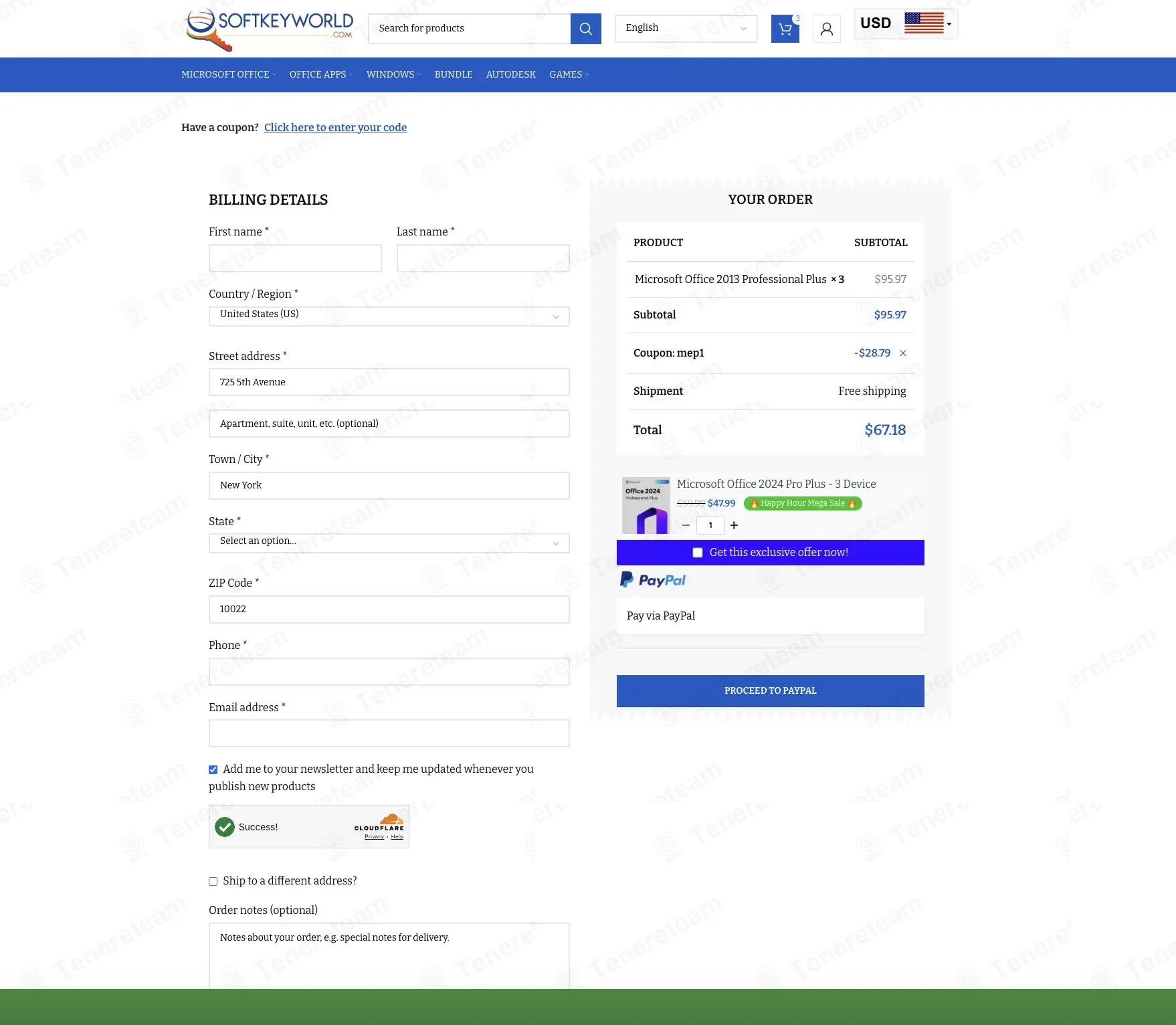Screen dimensions: 1176x1025
Task: Open the Country / Region dropdown
Action: click(389, 316)
